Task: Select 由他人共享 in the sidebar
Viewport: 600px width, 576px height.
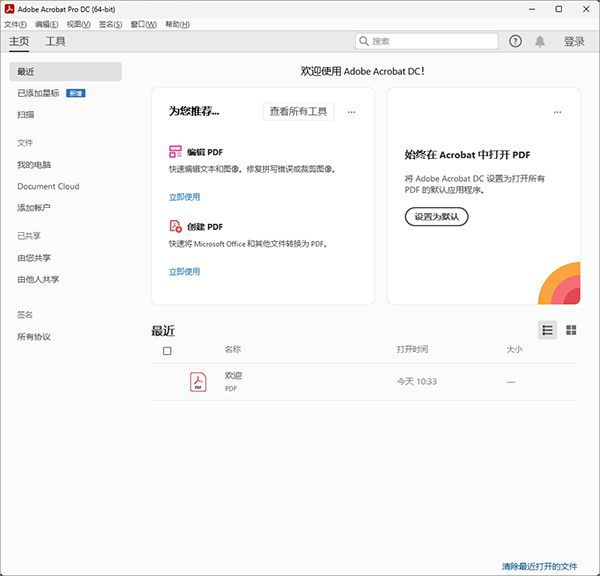Action: (38, 279)
